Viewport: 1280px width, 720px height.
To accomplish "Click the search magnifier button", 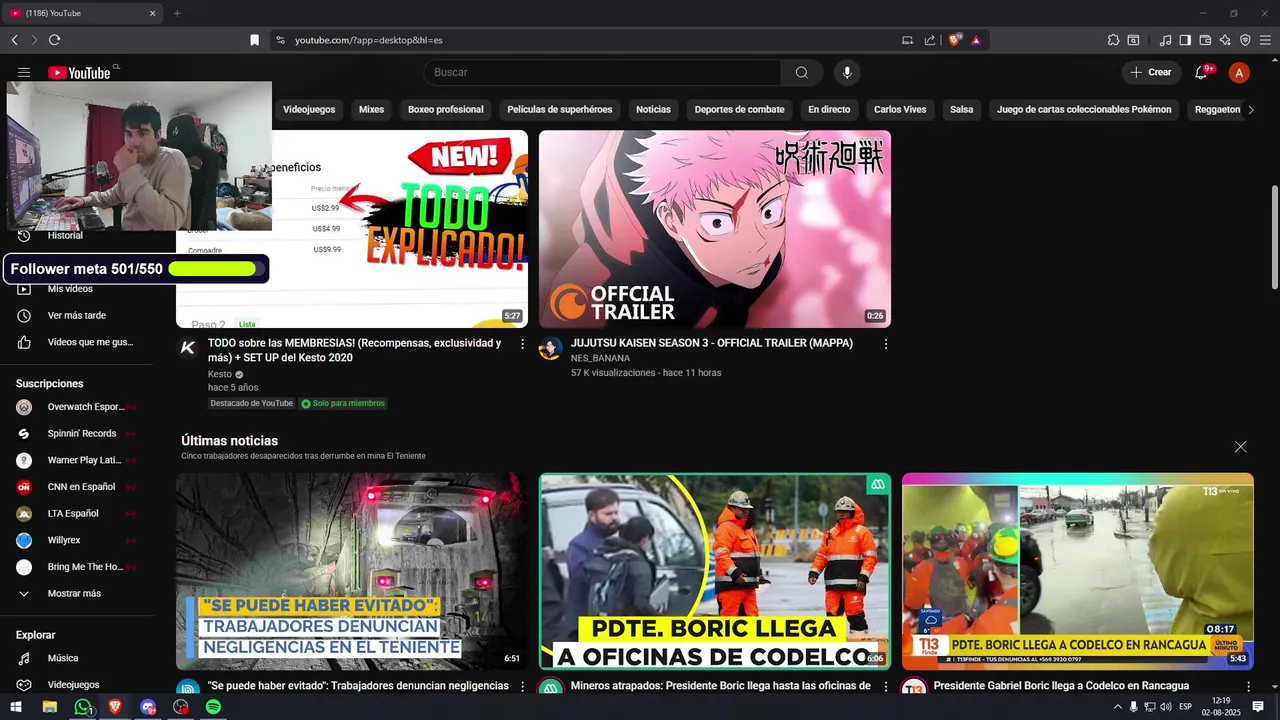I will coord(802,72).
